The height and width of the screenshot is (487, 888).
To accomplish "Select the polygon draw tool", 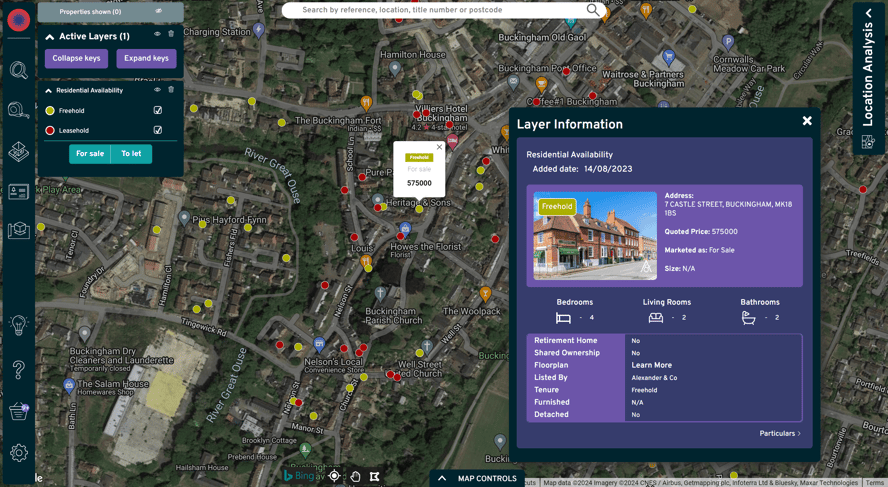I will (x=374, y=476).
